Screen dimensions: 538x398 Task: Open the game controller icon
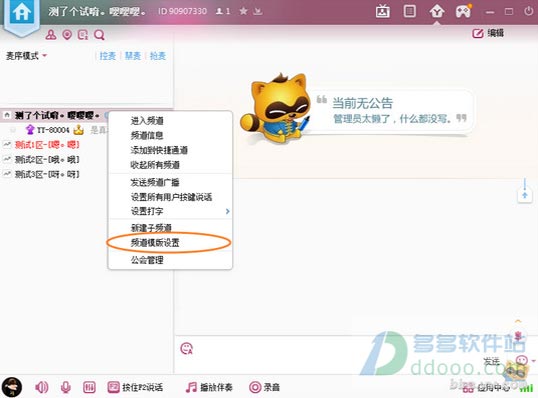coord(463,11)
